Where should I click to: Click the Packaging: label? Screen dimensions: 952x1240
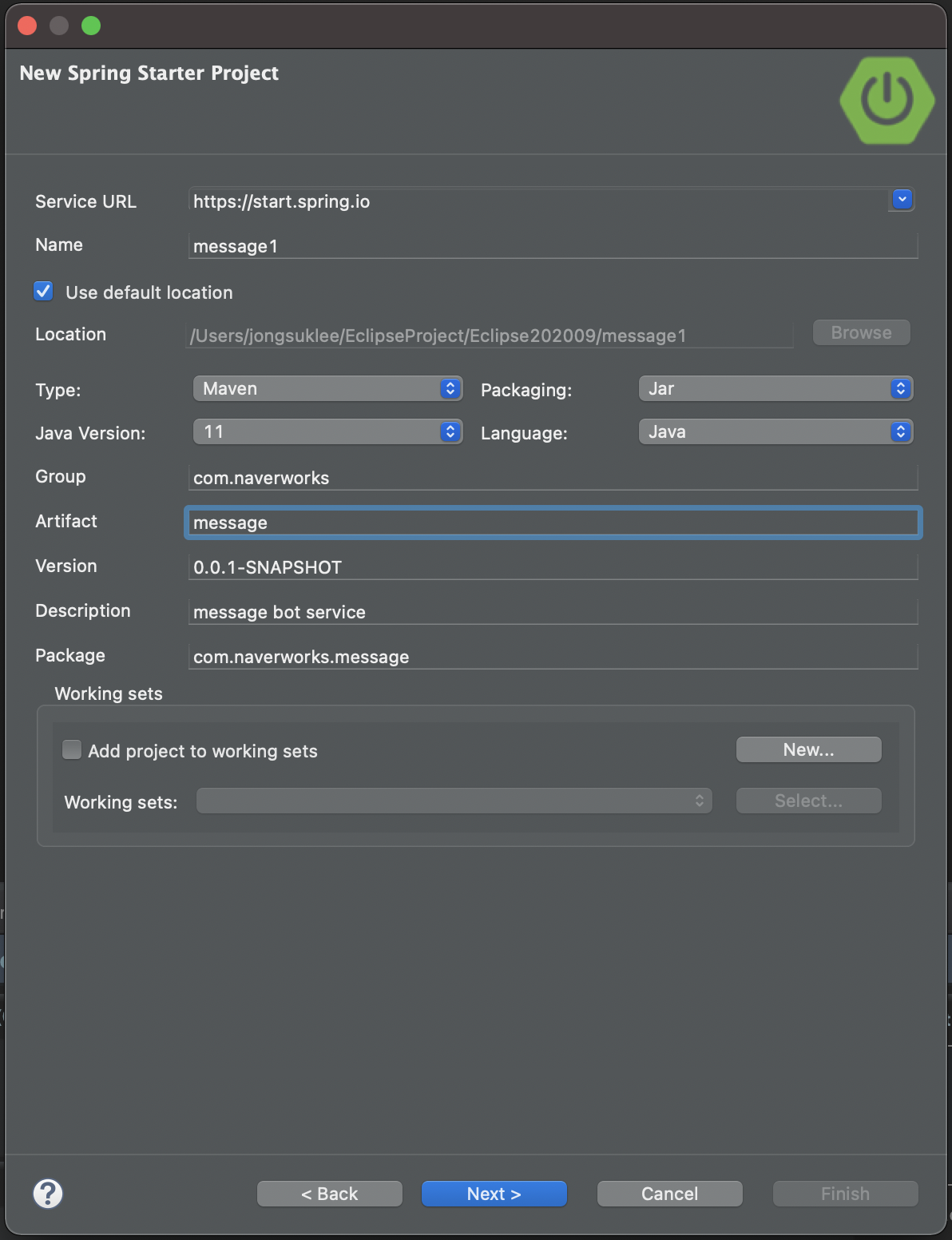526,390
